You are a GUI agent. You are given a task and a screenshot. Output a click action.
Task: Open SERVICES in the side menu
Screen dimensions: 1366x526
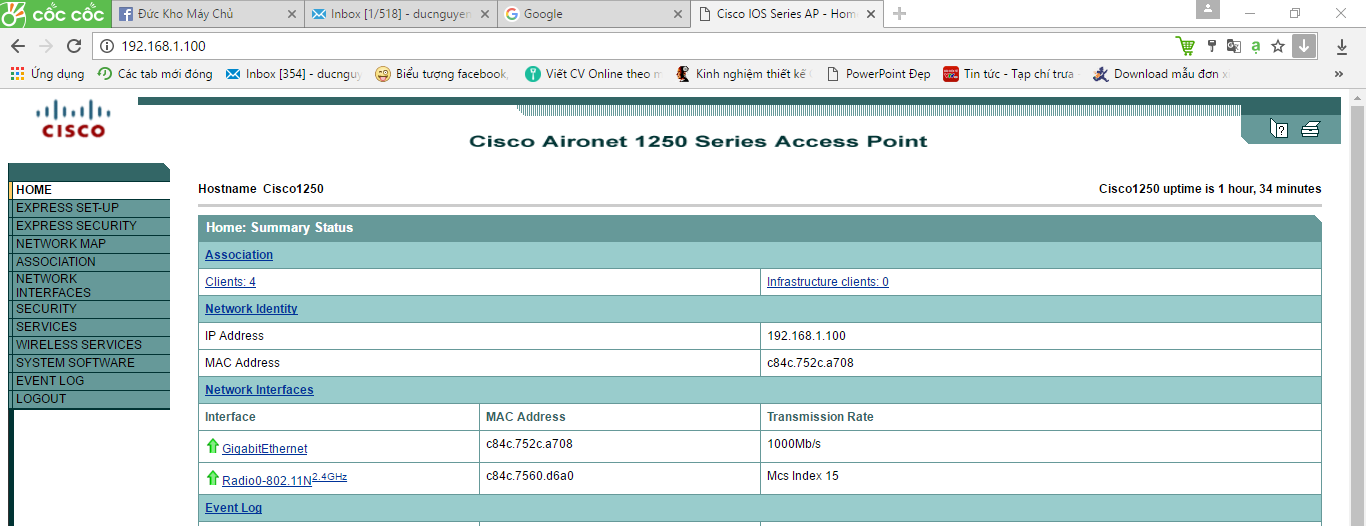pos(90,327)
